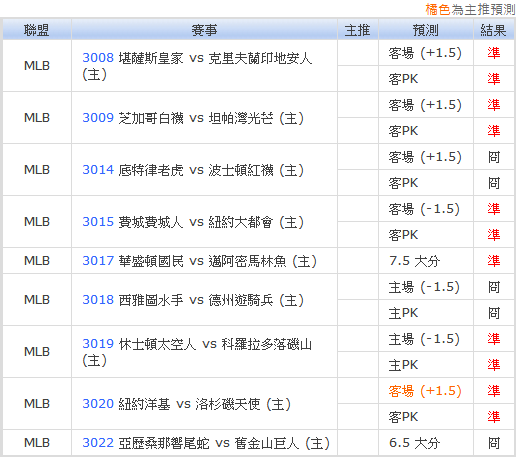Select 客PK prediction for game 3015
This screenshot has height=457, width=517.
coord(403,235)
